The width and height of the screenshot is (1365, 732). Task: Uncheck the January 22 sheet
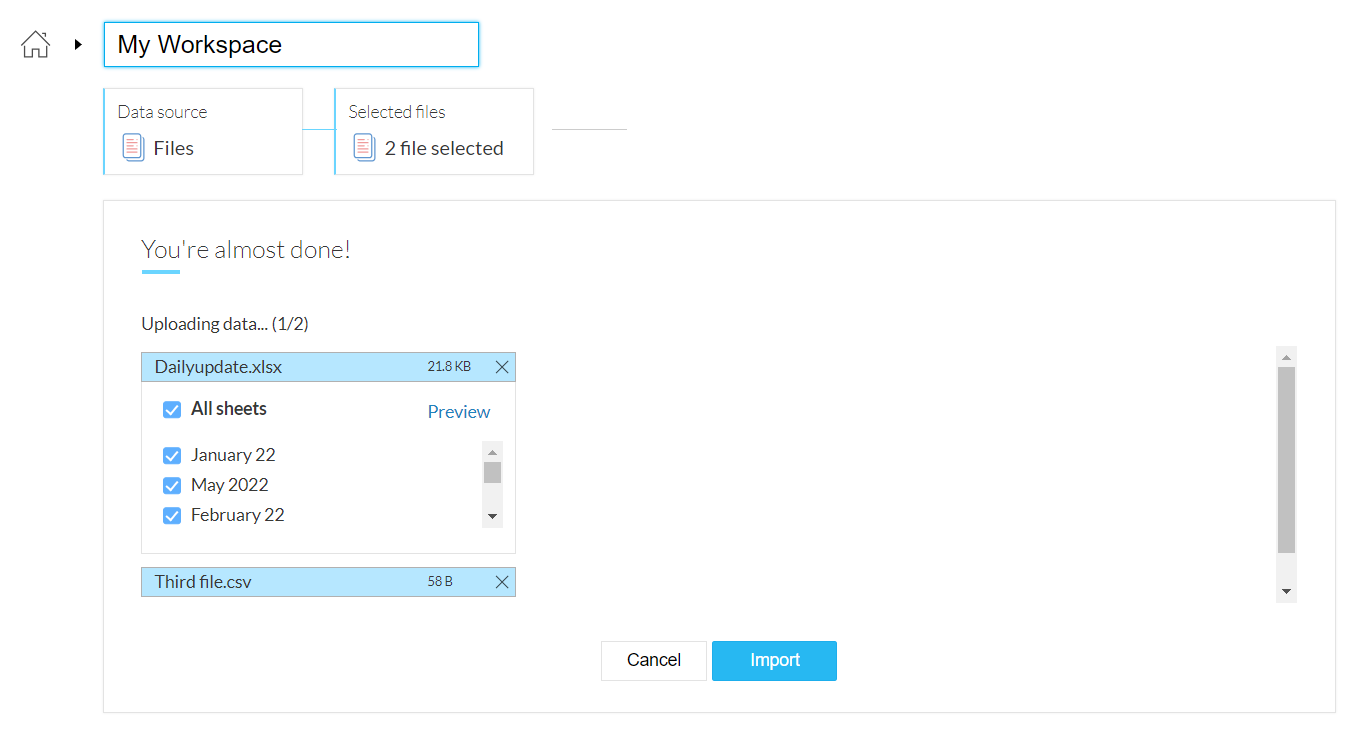(172, 456)
